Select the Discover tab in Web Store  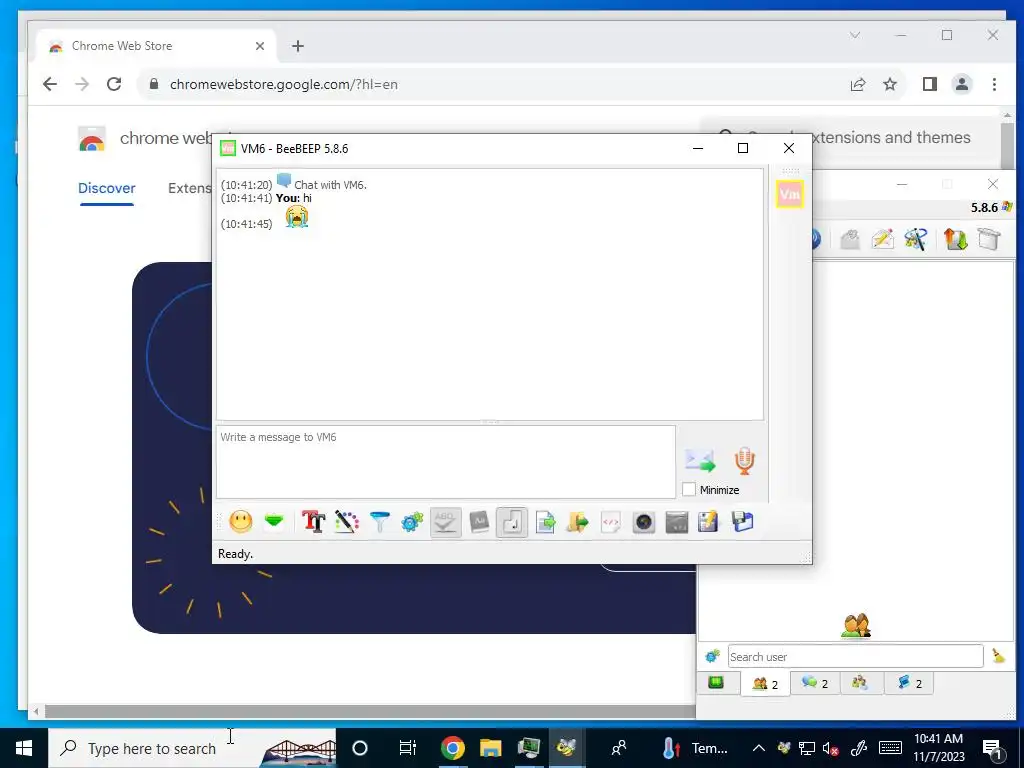(x=106, y=188)
